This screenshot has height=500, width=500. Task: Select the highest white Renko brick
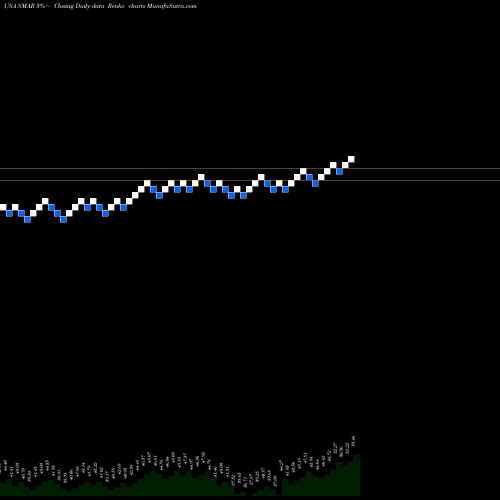pos(351,159)
